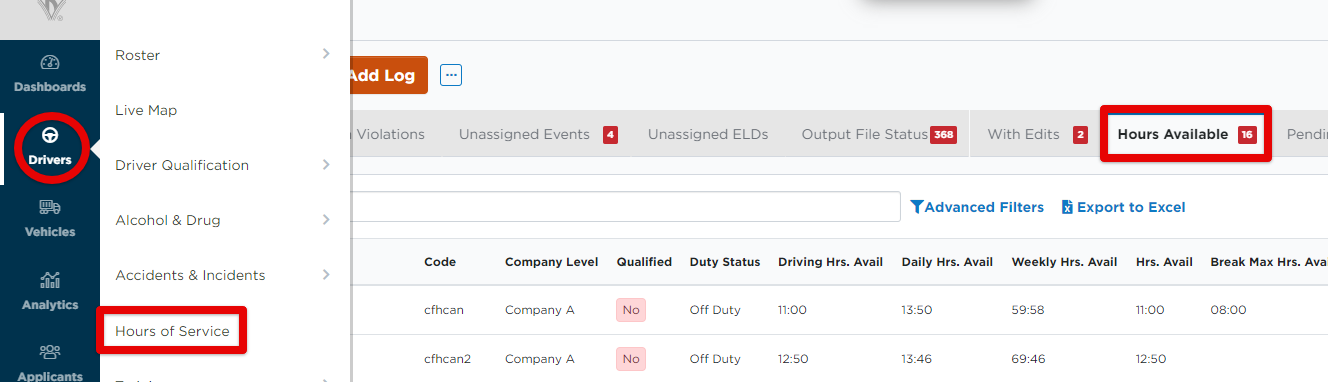Screen dimensions: 1328x382
Task: Expand the Accidents & Incidents submenu chevron
Action: point(326,274)
